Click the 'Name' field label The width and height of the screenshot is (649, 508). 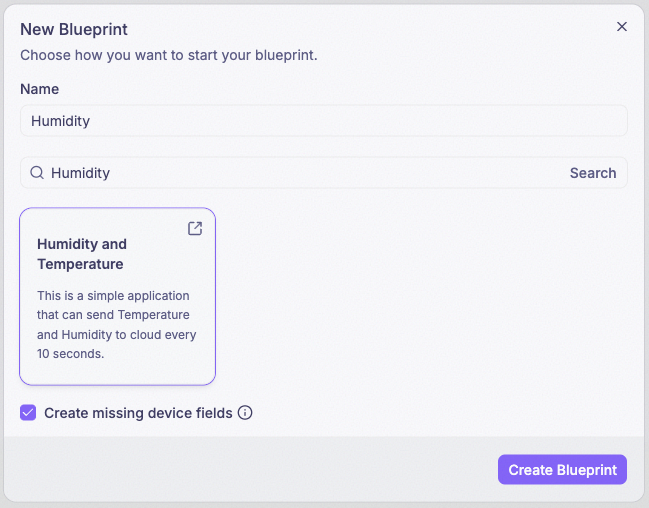click(39, 89)
